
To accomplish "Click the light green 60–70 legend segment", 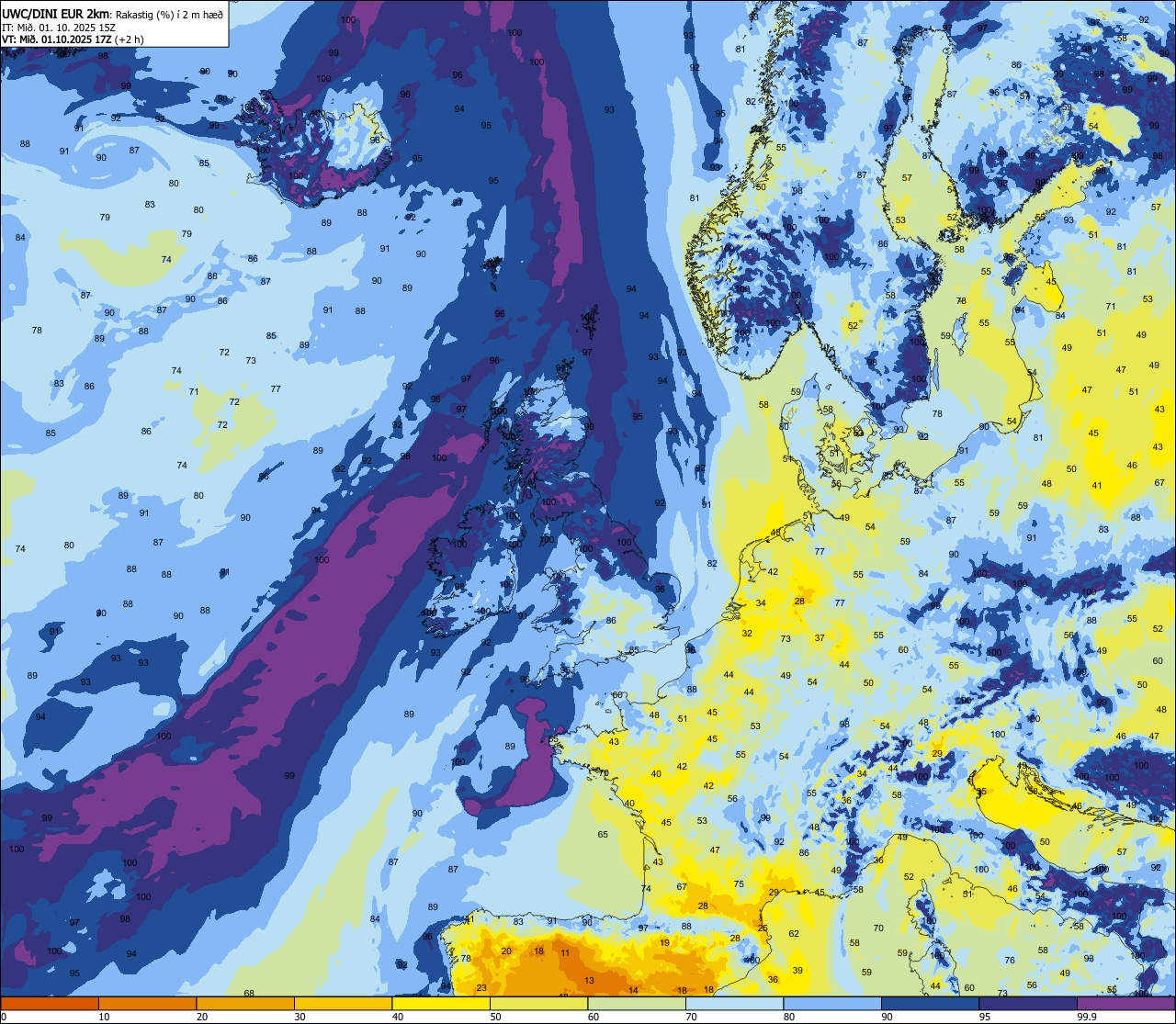I will tap(637, 1003).
